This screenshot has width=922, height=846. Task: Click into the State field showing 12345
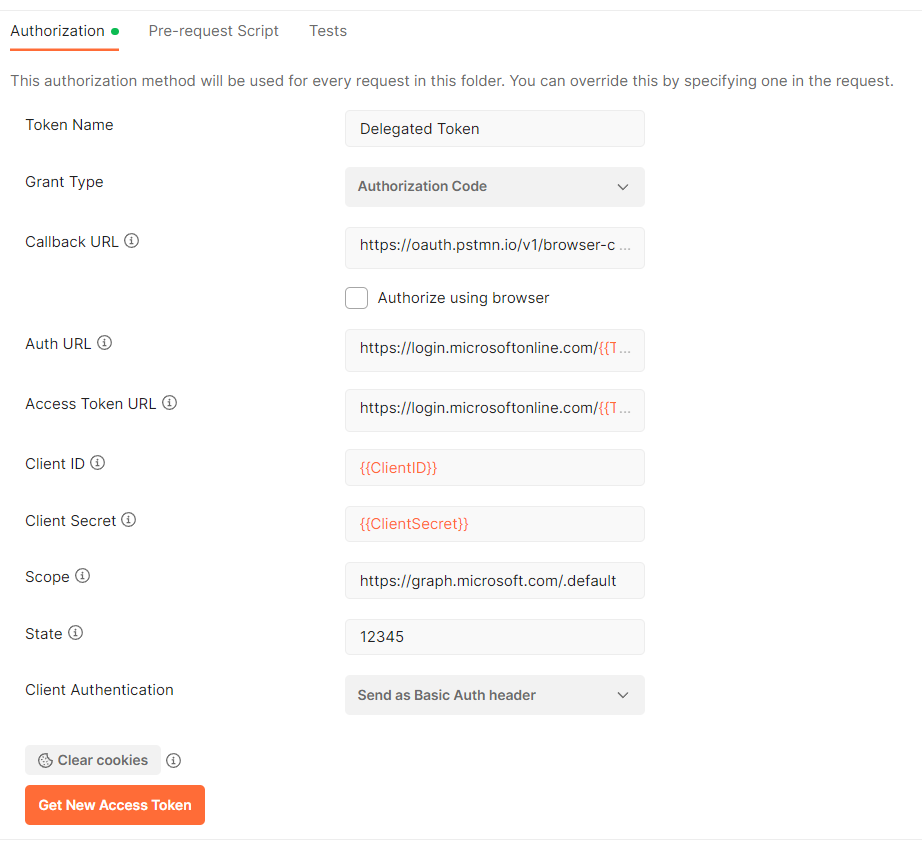point(495,637)
